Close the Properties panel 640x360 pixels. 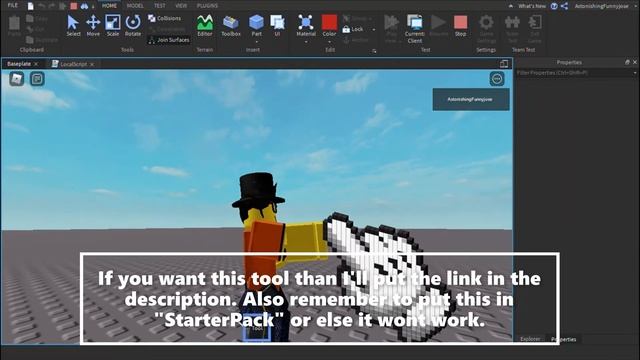635,62
